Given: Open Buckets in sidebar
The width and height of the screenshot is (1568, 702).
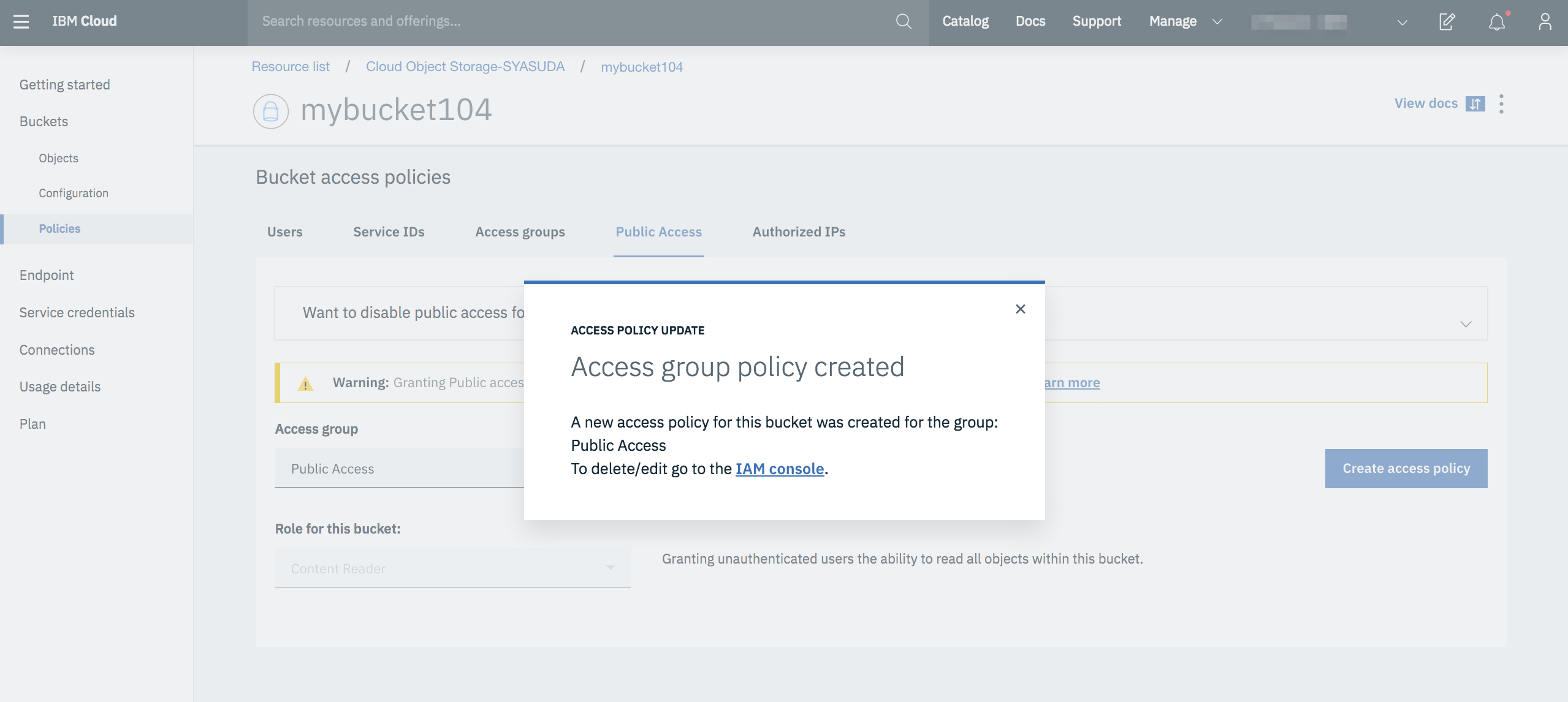Looking at the screenshot, I should click(44, 121).
